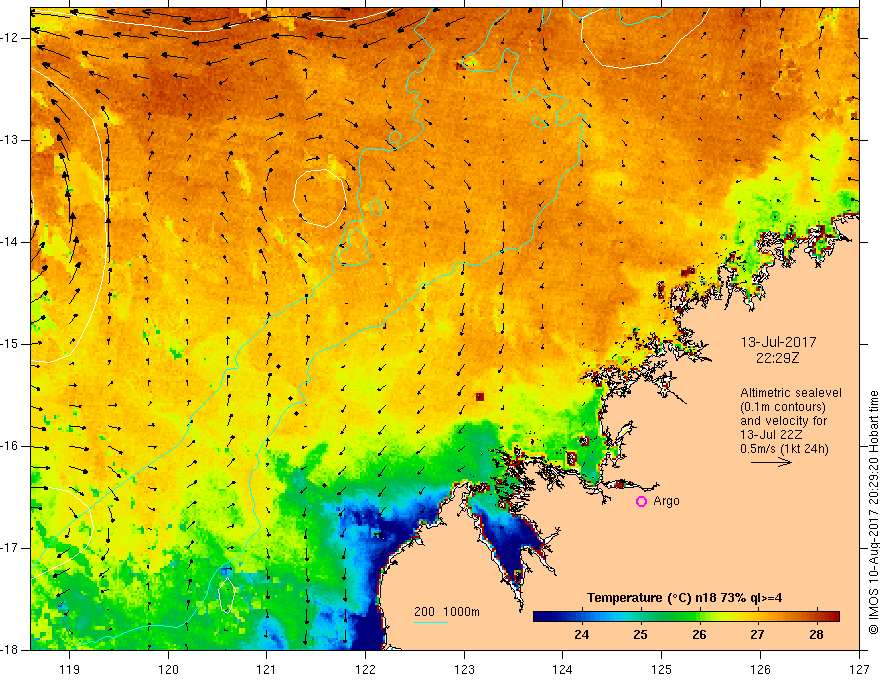Click latitude label -14
This screenshot has height=680, width=880.
(11, 242)
